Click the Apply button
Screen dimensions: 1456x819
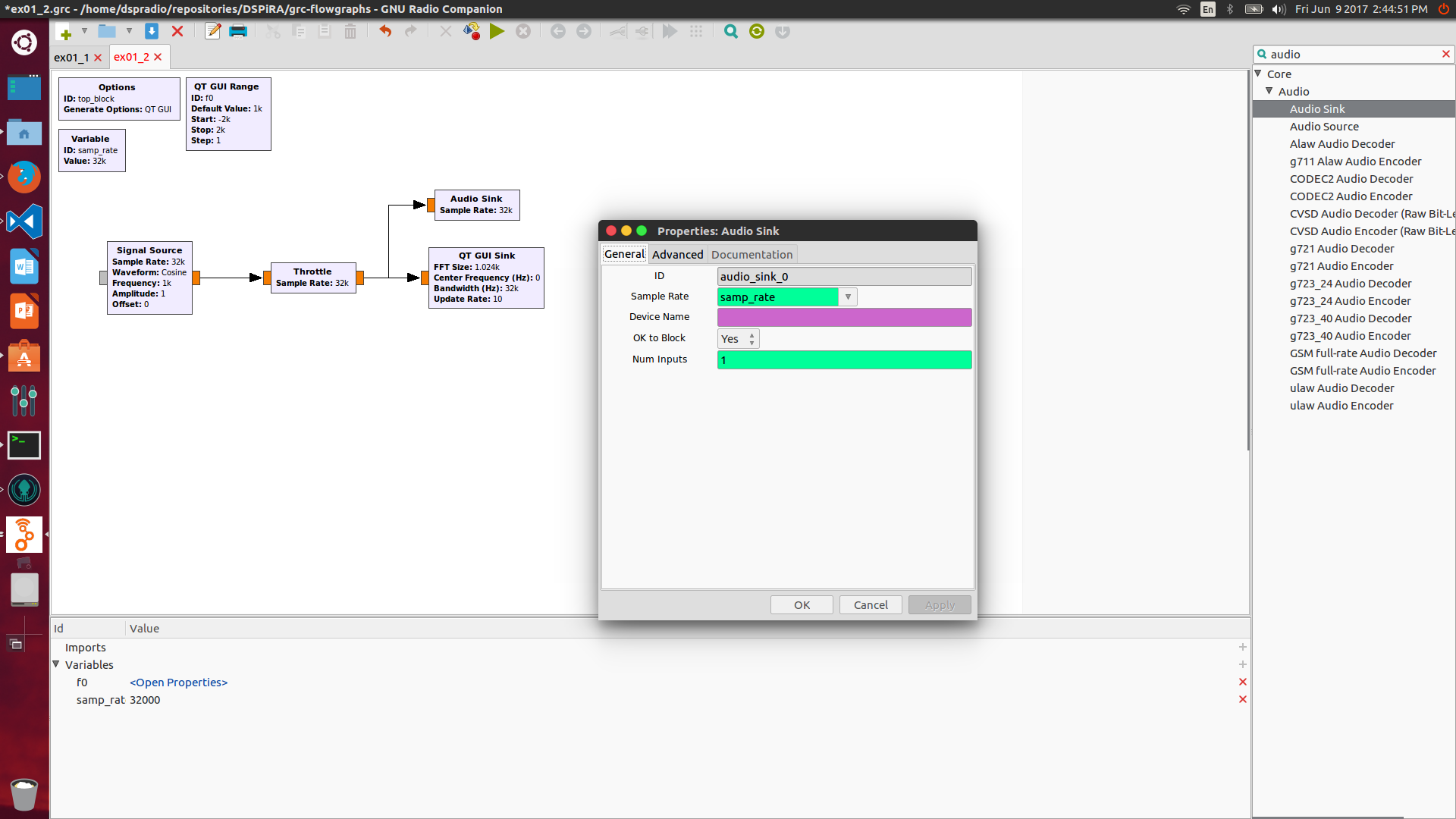[x=940, y=605]
